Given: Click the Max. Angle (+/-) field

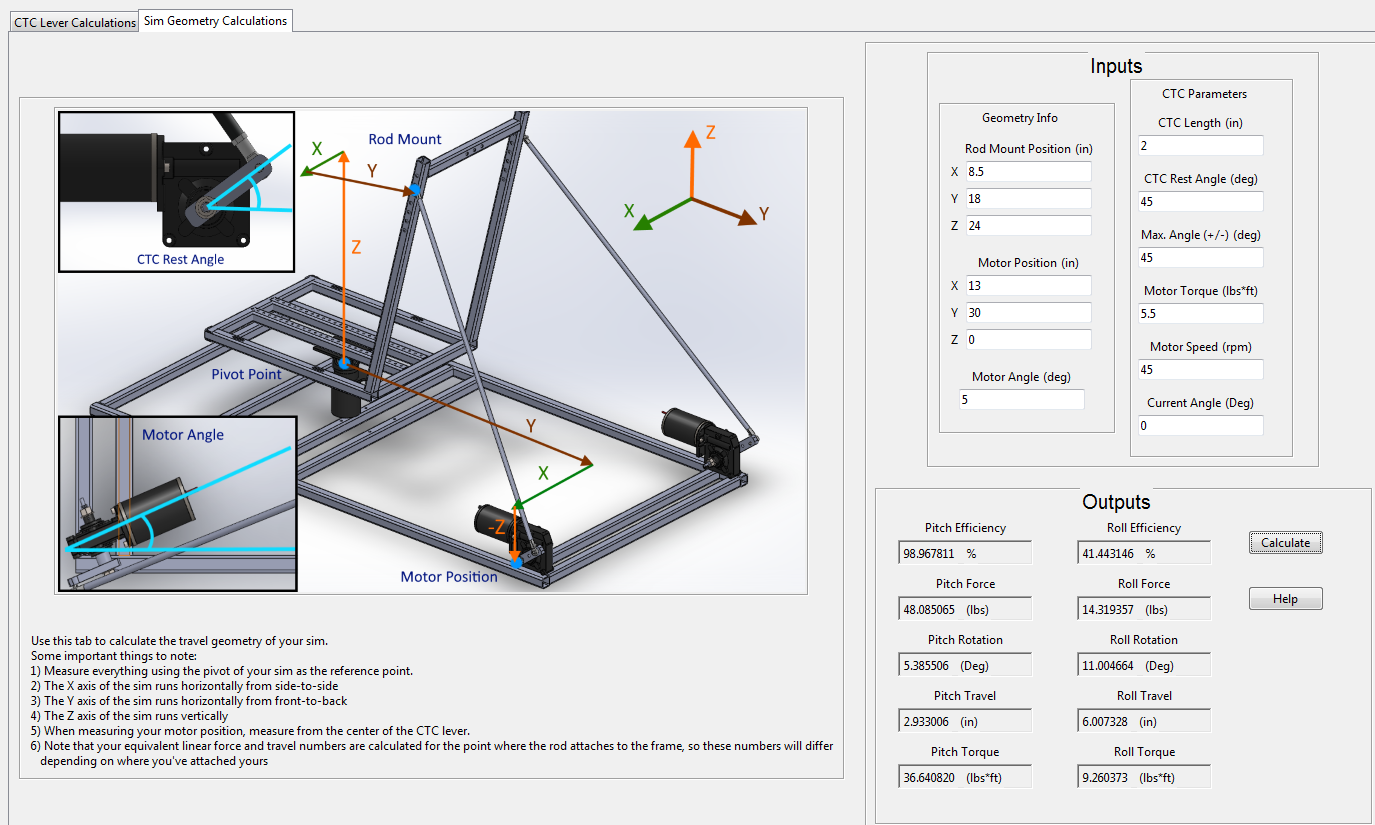Looking at the screenshot, I should click(1201, 258).
